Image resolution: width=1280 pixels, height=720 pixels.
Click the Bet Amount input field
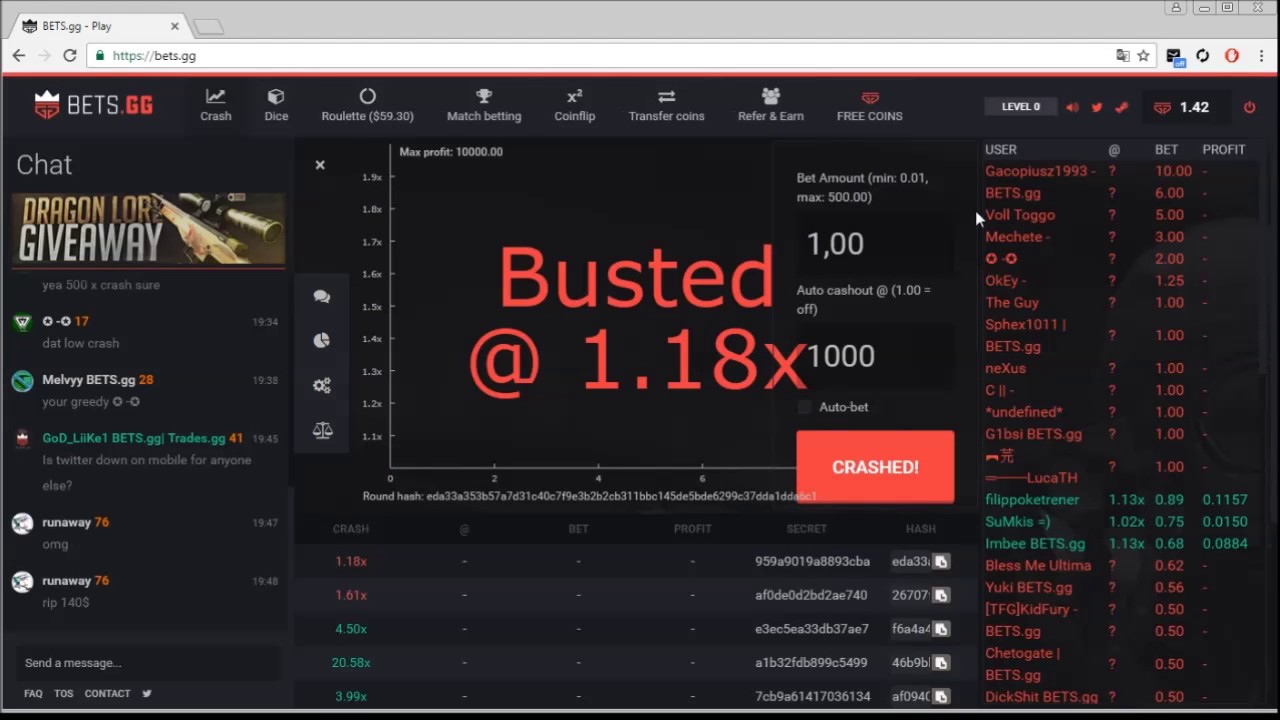875,244
